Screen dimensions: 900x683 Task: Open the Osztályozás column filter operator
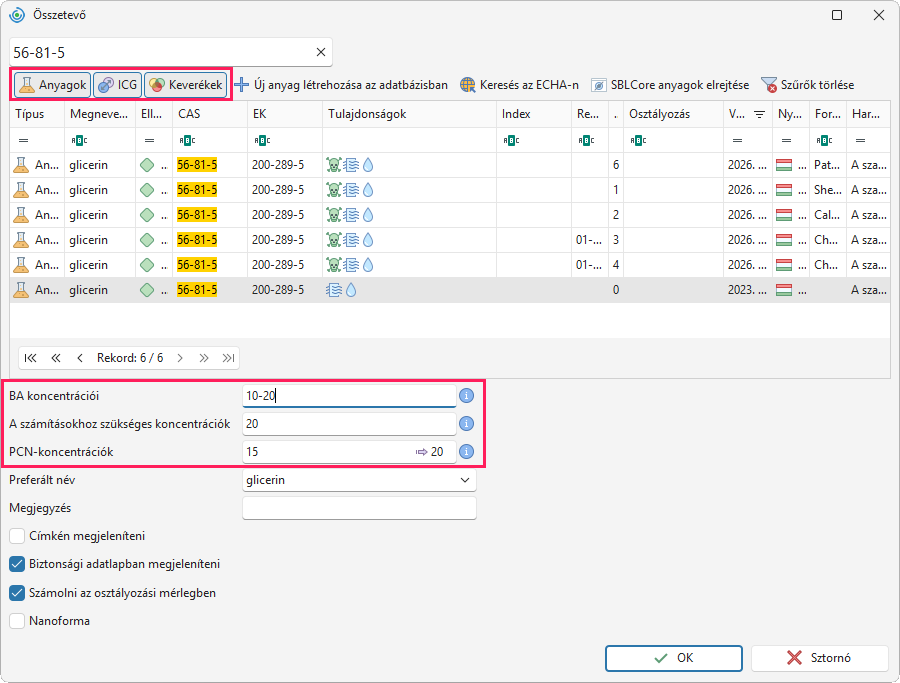(638, 140)
